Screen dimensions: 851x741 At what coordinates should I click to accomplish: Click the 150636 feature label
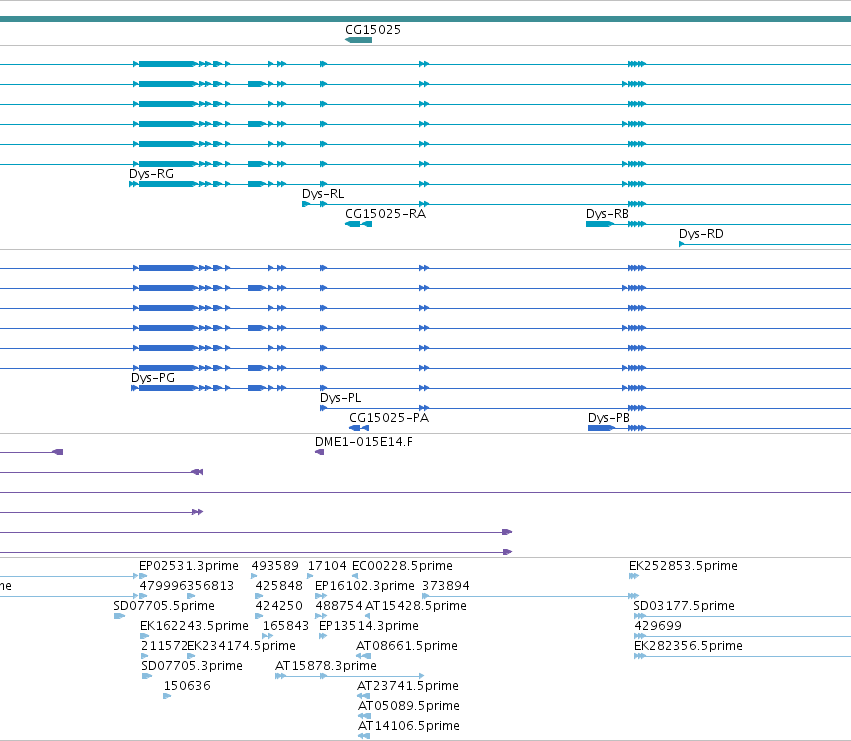(x=187, y=686)
